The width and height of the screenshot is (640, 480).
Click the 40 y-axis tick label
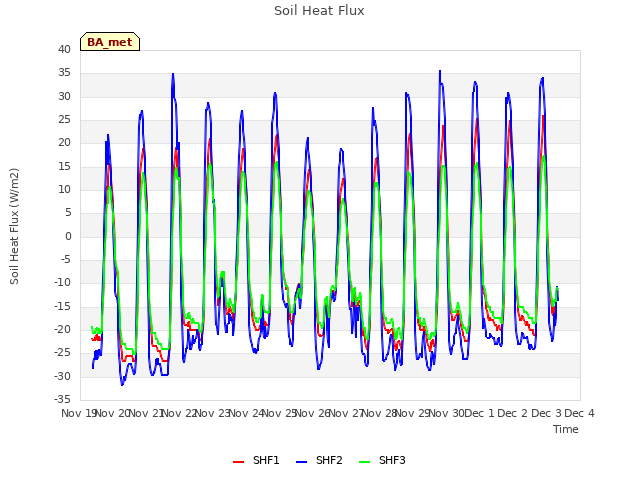point(64,49)
